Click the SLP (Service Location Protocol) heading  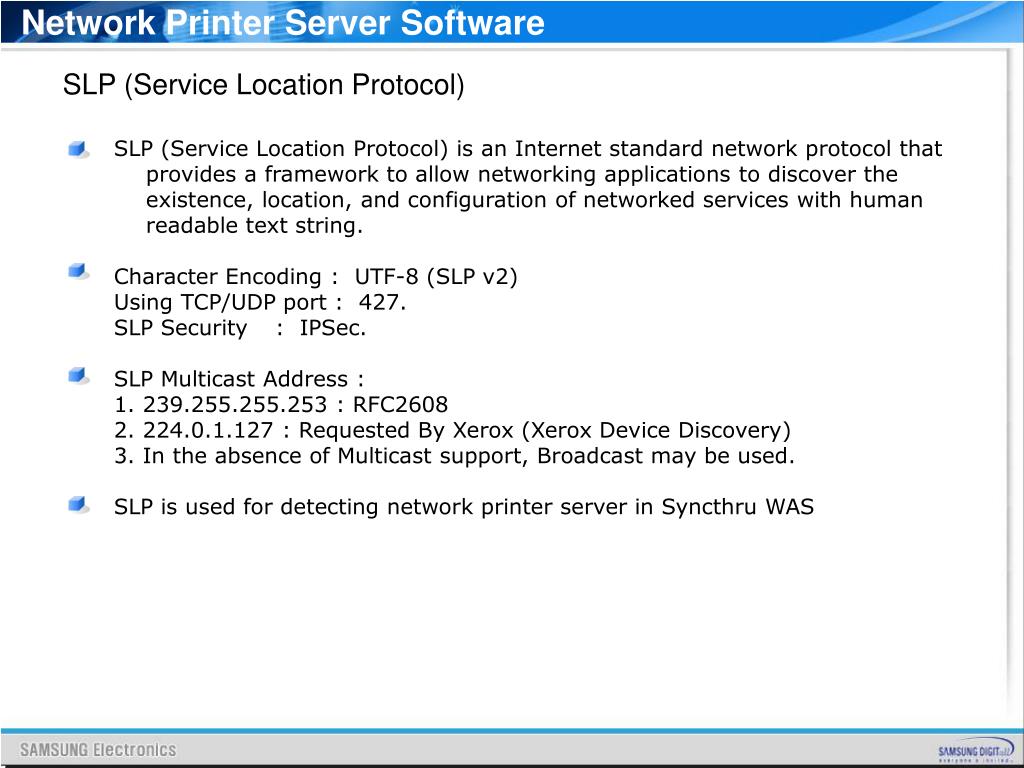click(263, 85)
